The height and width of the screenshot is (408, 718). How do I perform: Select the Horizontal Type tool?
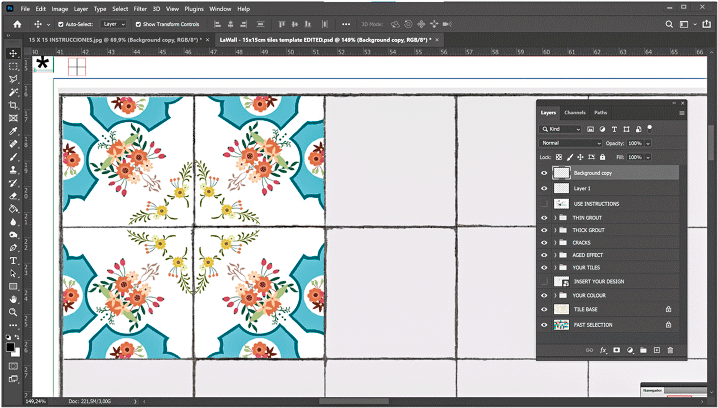(13, 260)
